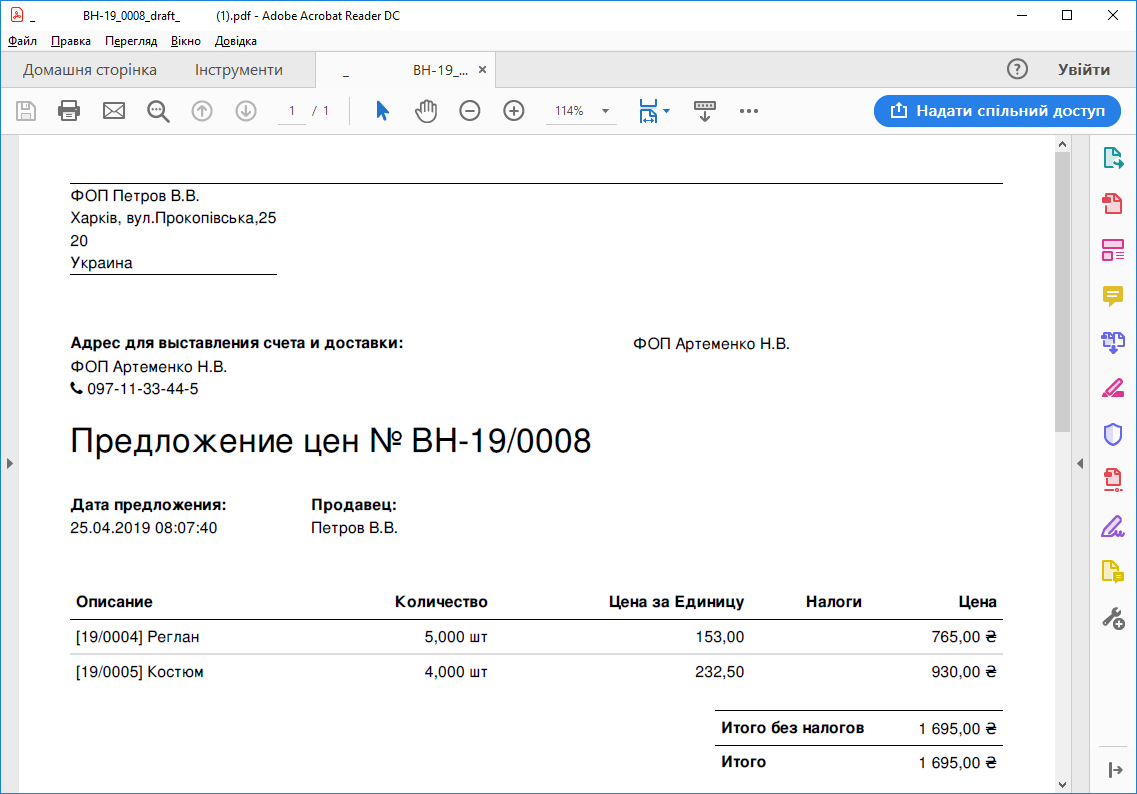The image size is (1137, 794).
Task: Open Protect shield tool in sidebar
Action: click(x=1113, y=434)
